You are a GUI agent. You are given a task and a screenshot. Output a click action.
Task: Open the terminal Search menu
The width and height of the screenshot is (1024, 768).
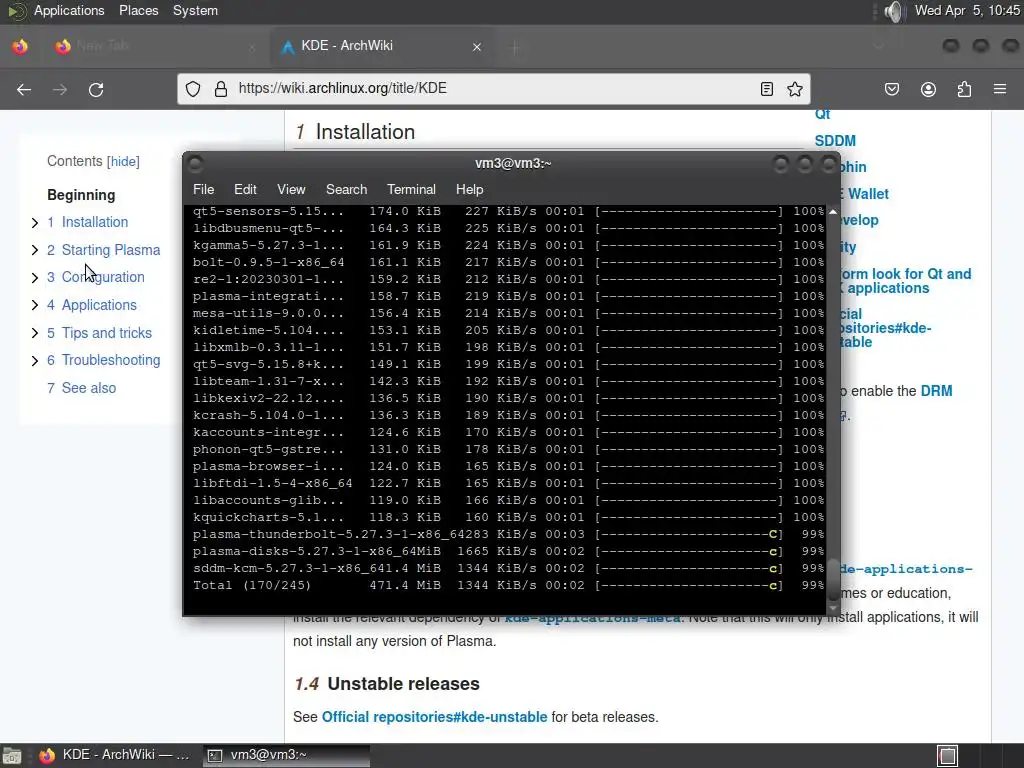pos(346,189)
